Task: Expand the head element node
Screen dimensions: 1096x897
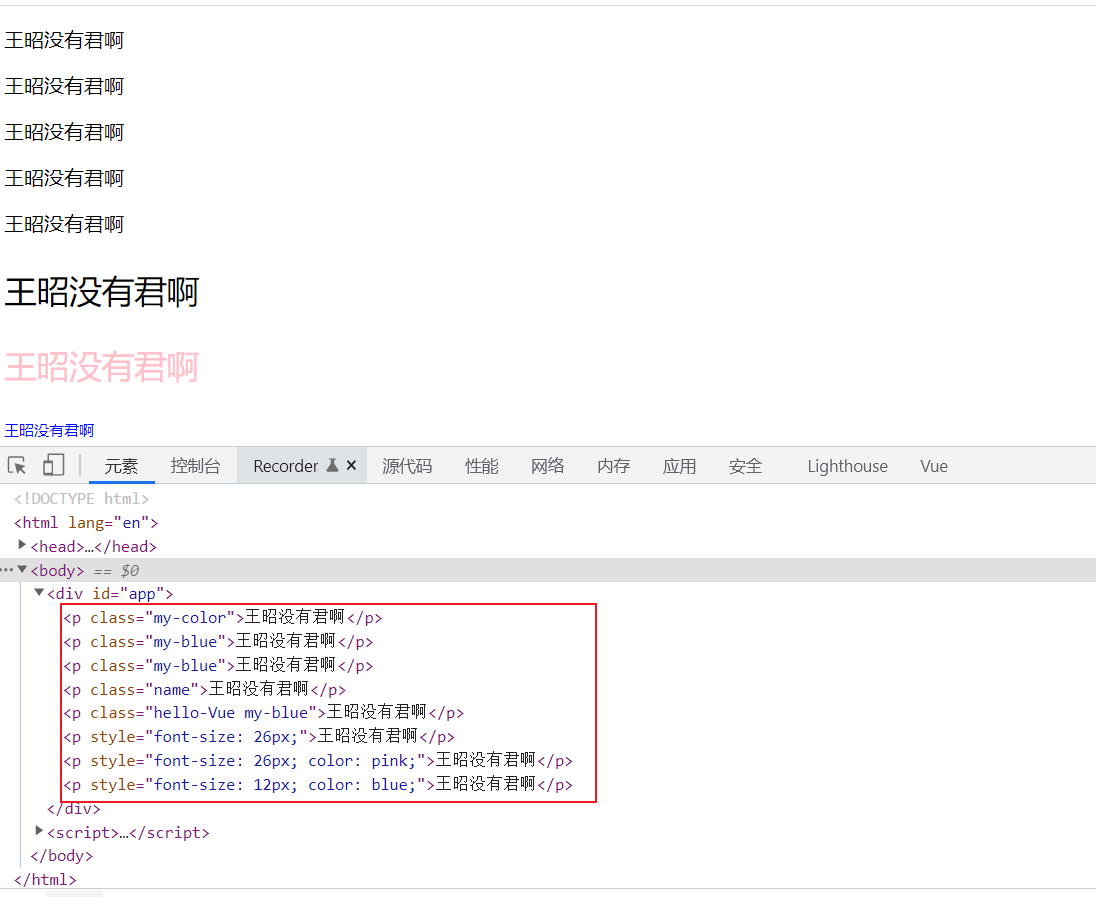Action: coord(22,545)
